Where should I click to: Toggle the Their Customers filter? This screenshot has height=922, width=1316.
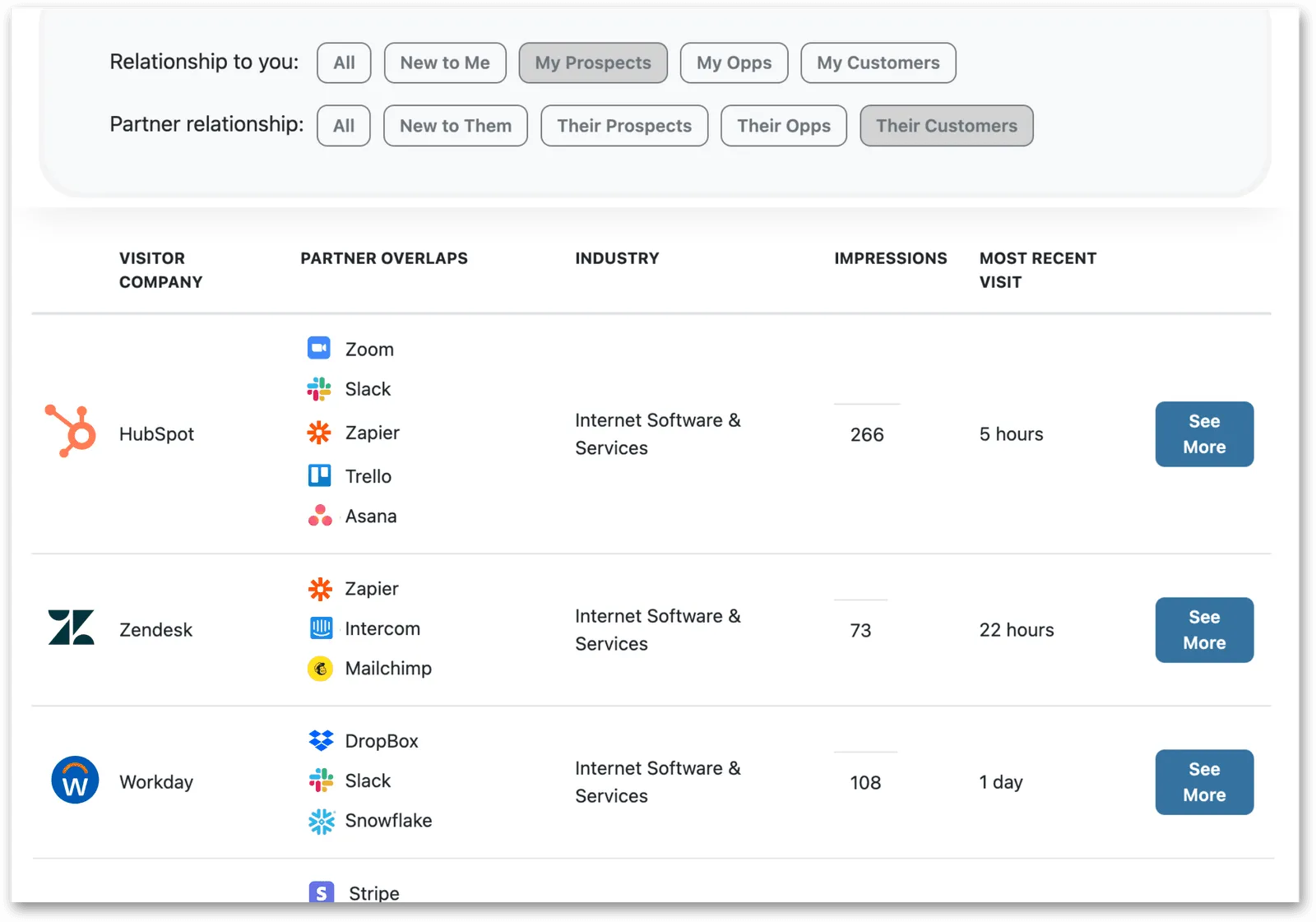pos(947,126)
